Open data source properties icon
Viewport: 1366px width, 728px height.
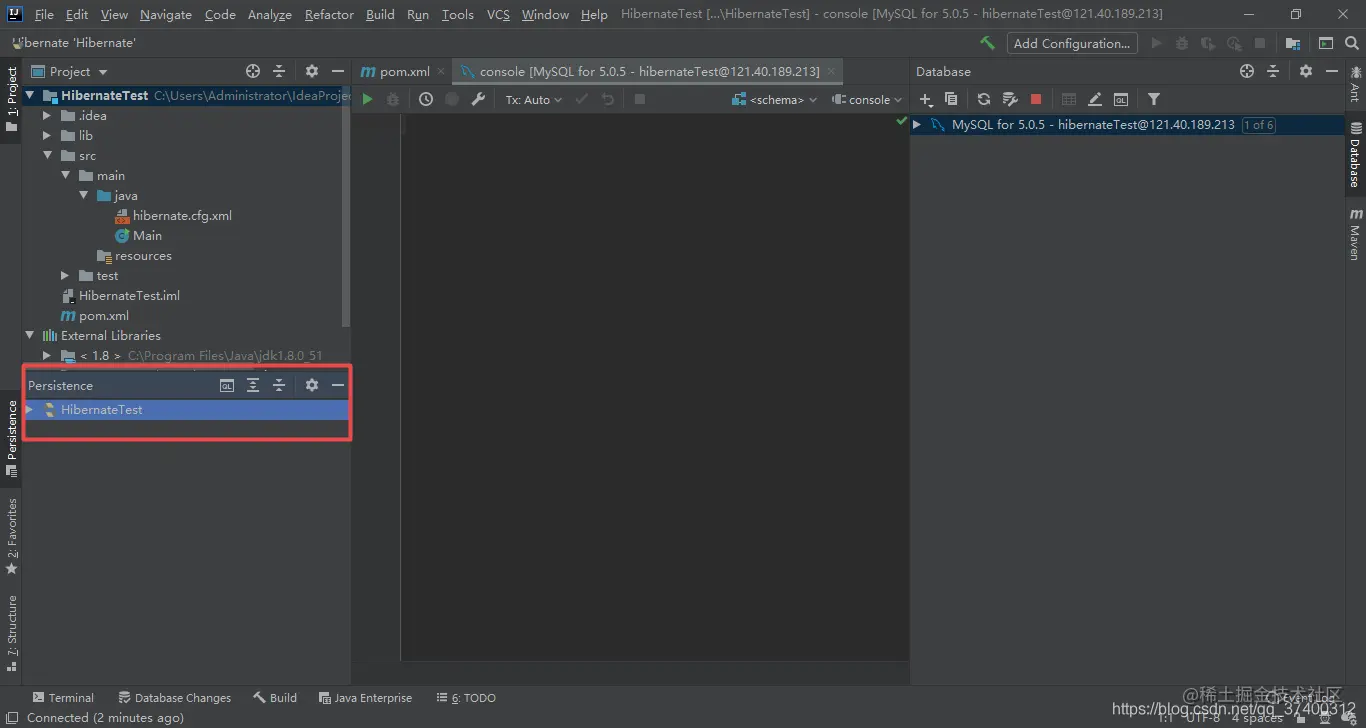(x=1010, y=99)
